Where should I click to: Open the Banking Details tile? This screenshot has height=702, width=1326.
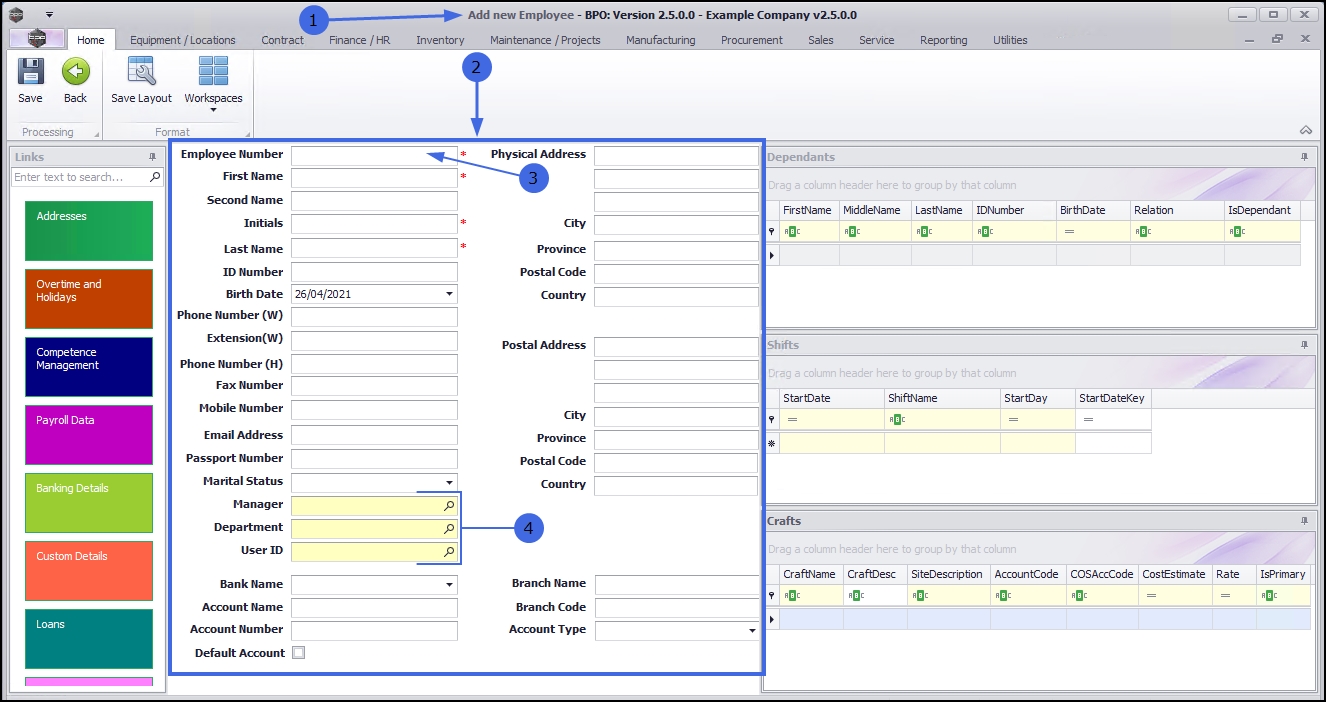coord(89,503)
